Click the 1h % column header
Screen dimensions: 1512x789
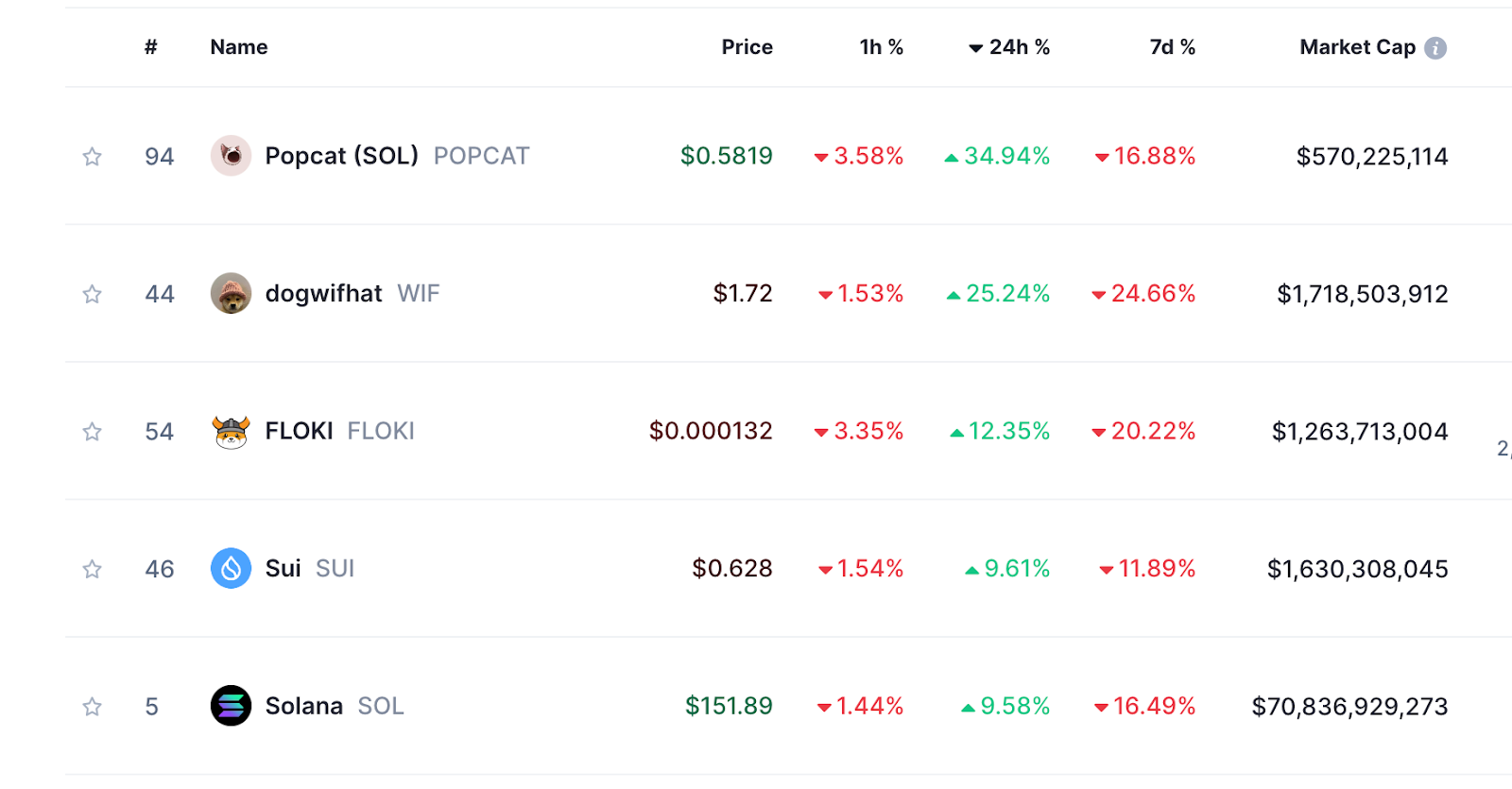(881, 46)
